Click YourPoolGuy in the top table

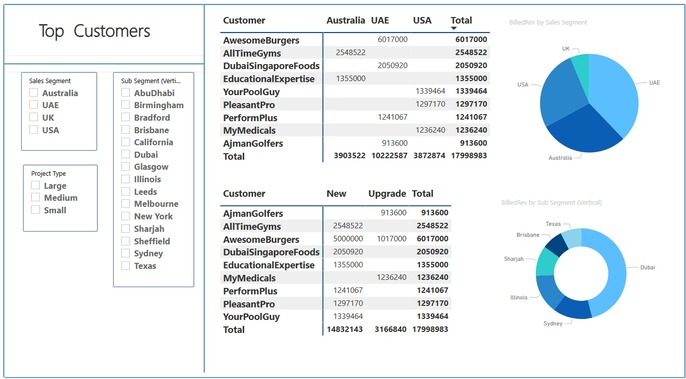[251, 91]
